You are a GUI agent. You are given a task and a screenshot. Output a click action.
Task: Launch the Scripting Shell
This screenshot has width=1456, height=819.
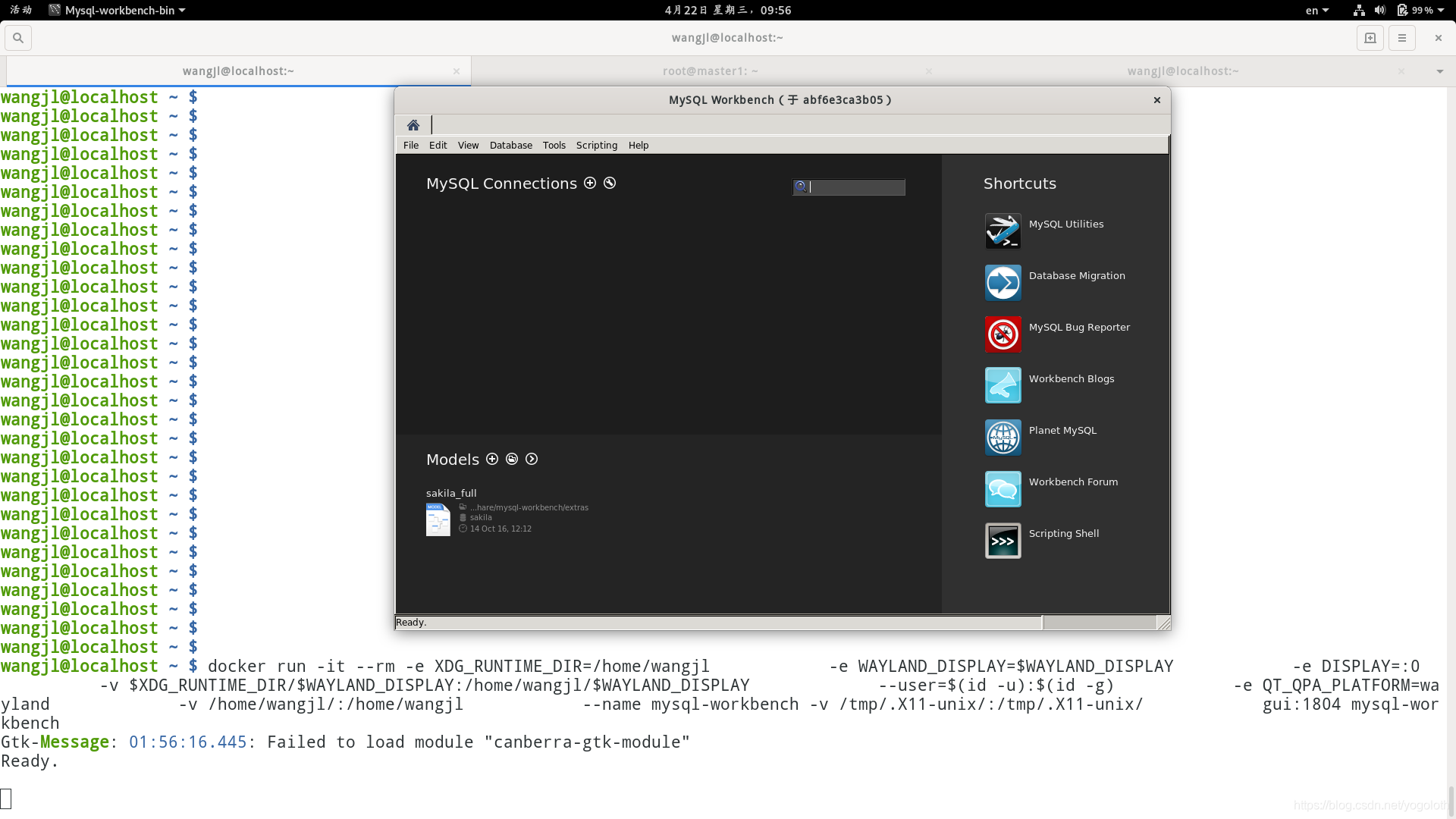tap(1003, 540)
